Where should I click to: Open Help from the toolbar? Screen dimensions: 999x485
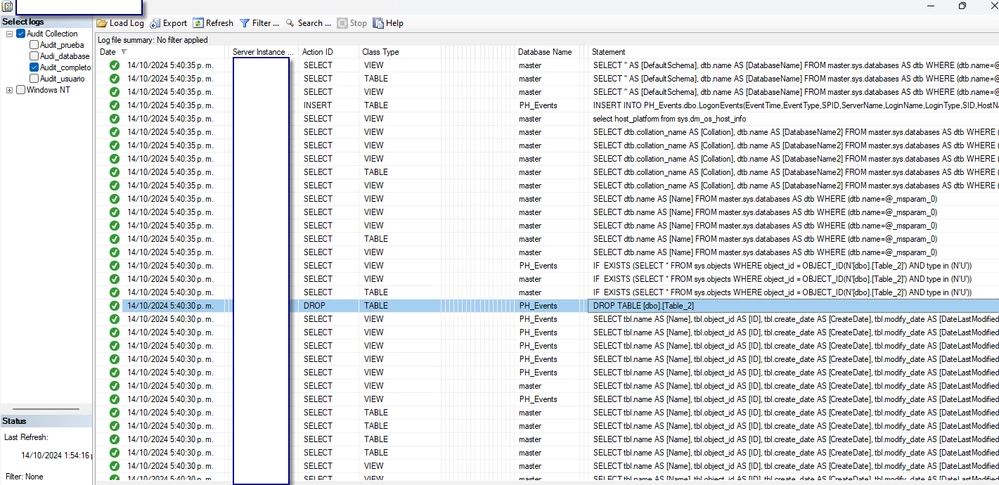point(388,23)
